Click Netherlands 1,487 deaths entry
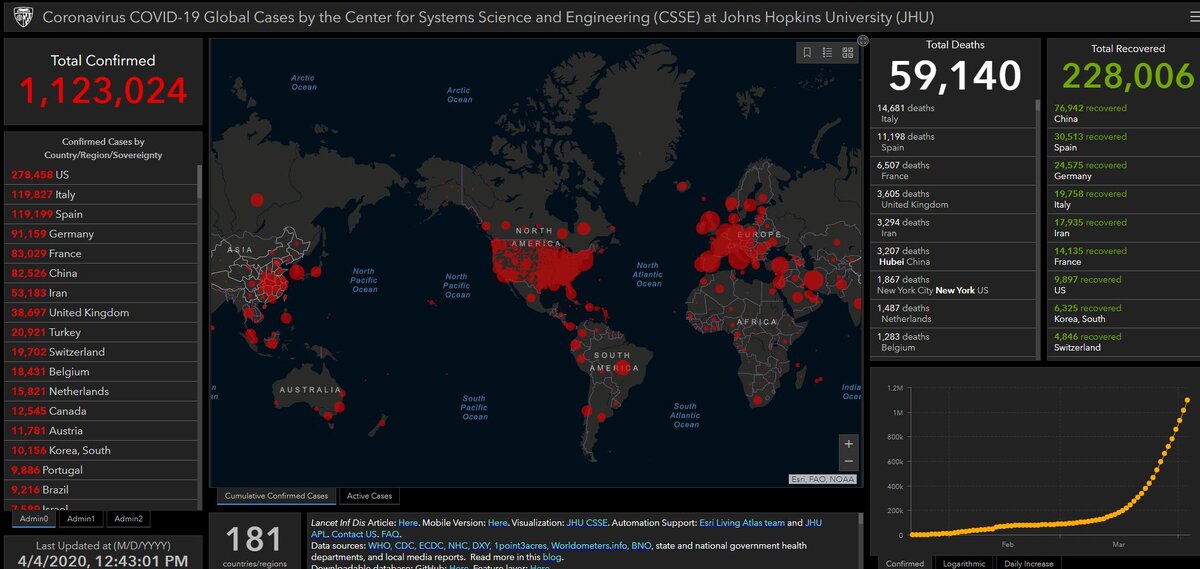1200x569 pixels. 954,313
